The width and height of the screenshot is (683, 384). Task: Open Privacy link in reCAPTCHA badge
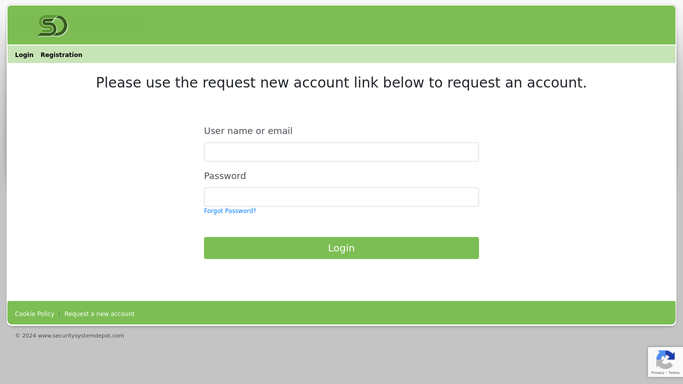[657, 373]
